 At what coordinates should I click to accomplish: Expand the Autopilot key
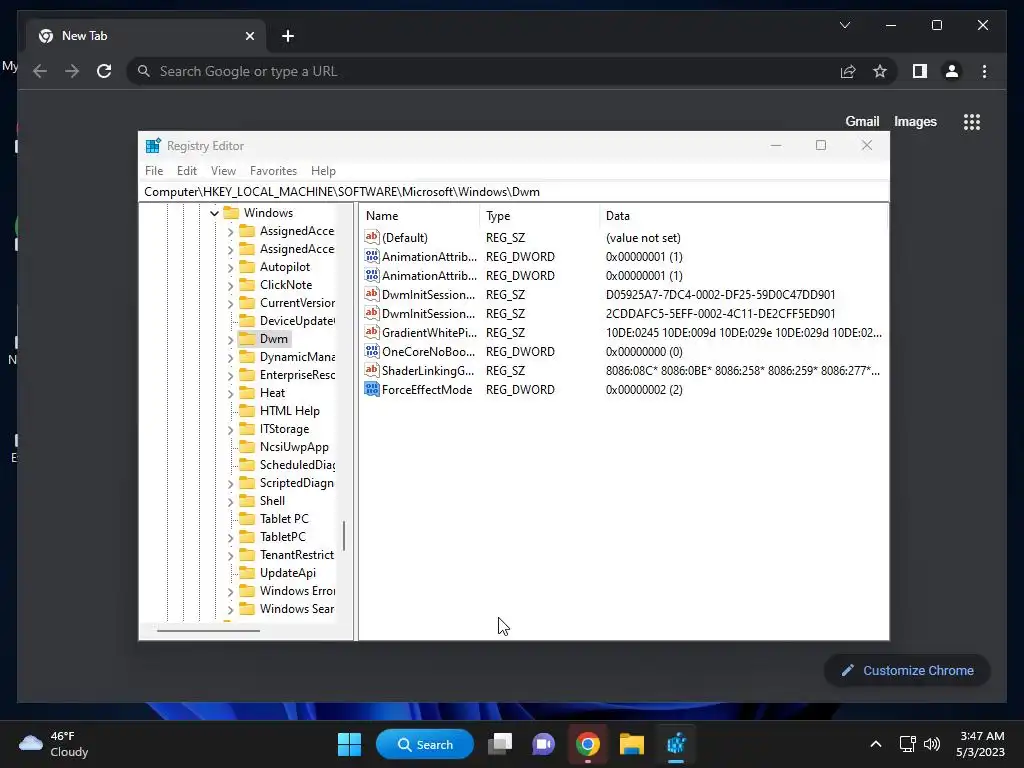230,267
